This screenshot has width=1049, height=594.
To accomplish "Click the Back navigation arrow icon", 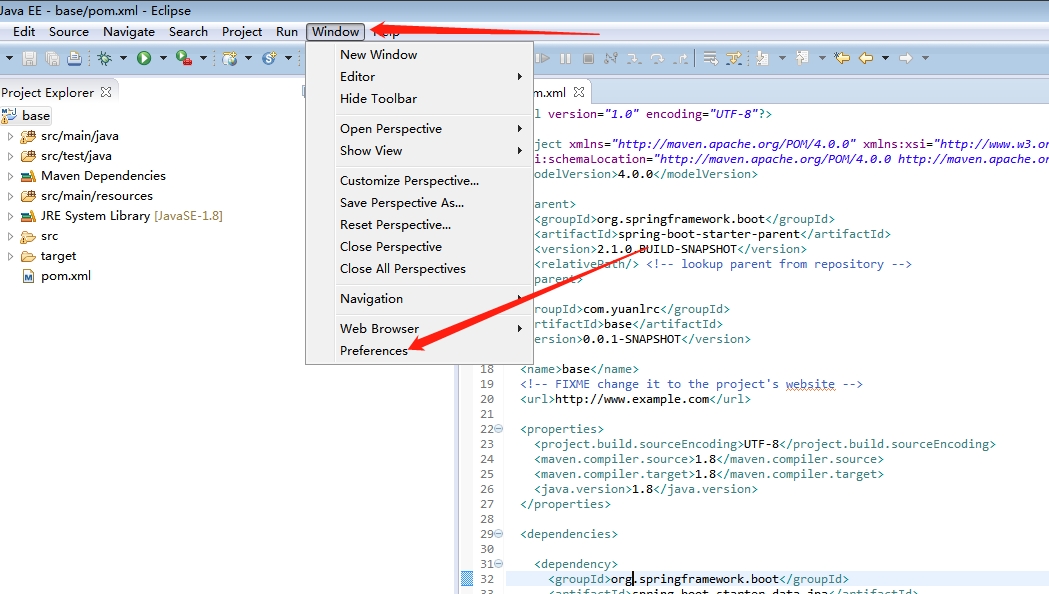I will coord(866,58).
